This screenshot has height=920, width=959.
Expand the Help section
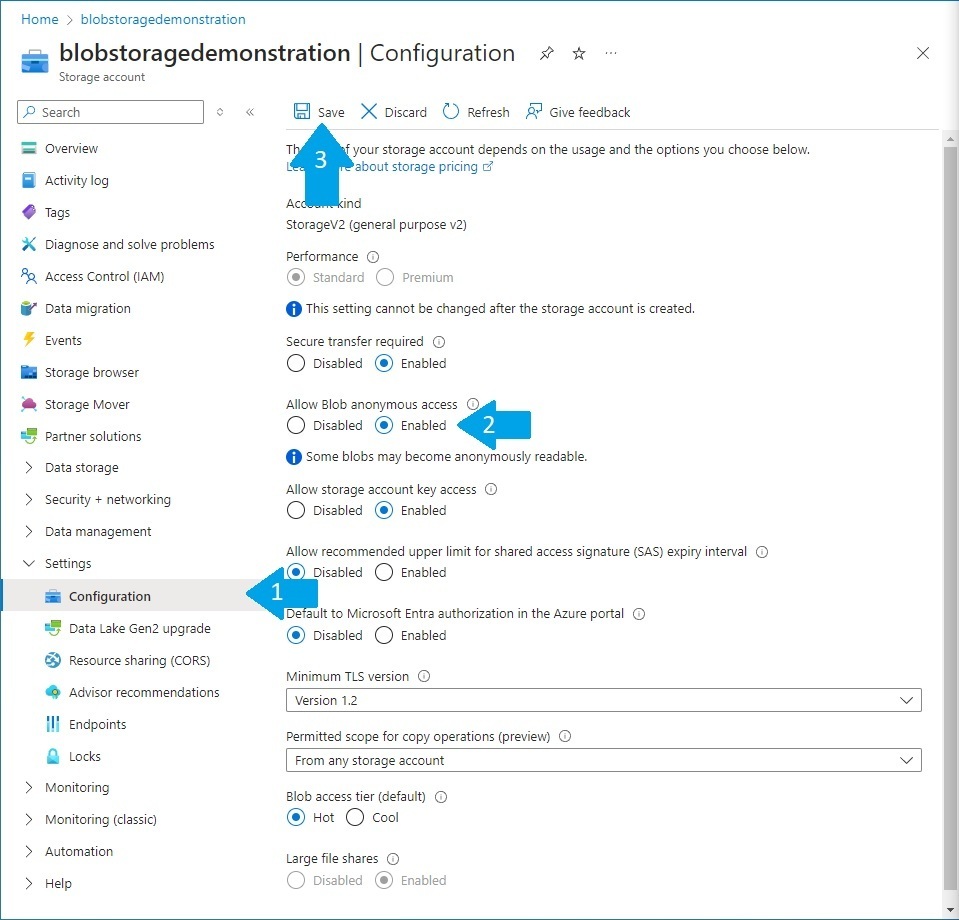[29, 883]
